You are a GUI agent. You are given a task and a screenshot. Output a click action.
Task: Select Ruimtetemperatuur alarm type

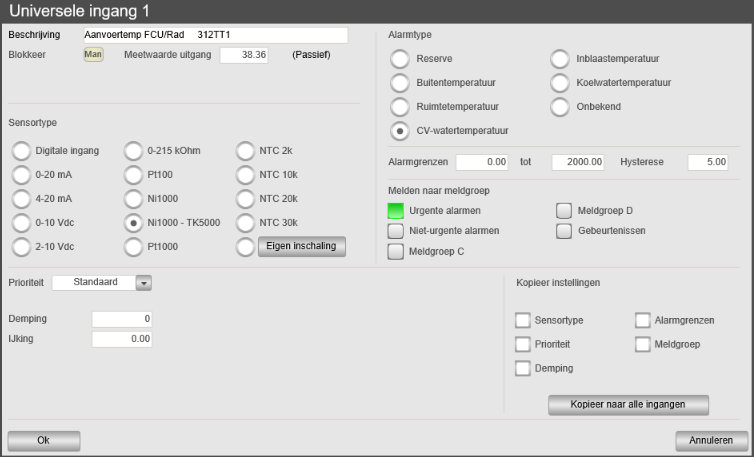pyautogui.click(x=400, y=106)
